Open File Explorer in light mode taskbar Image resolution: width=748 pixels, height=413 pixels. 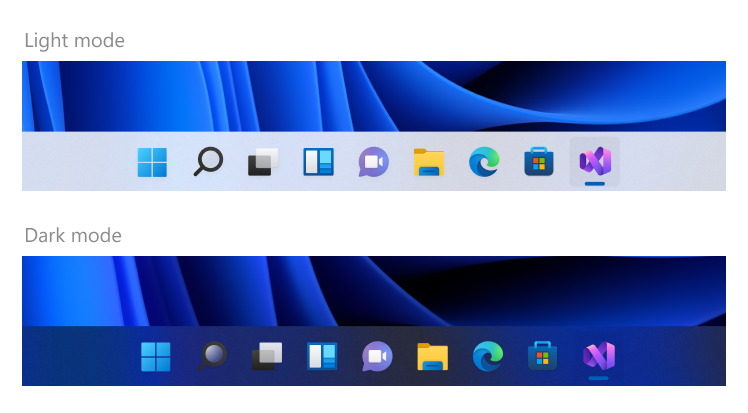(x=429, y=162)
